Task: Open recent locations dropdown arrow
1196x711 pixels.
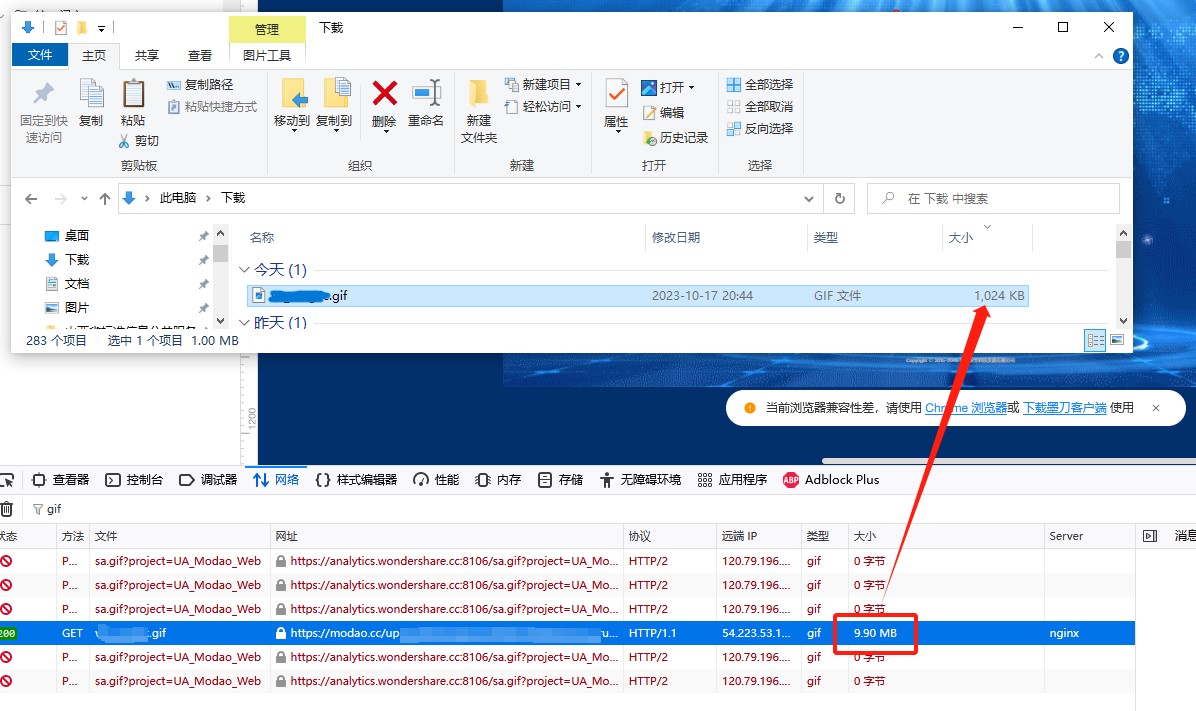Action: click(84, 198)
